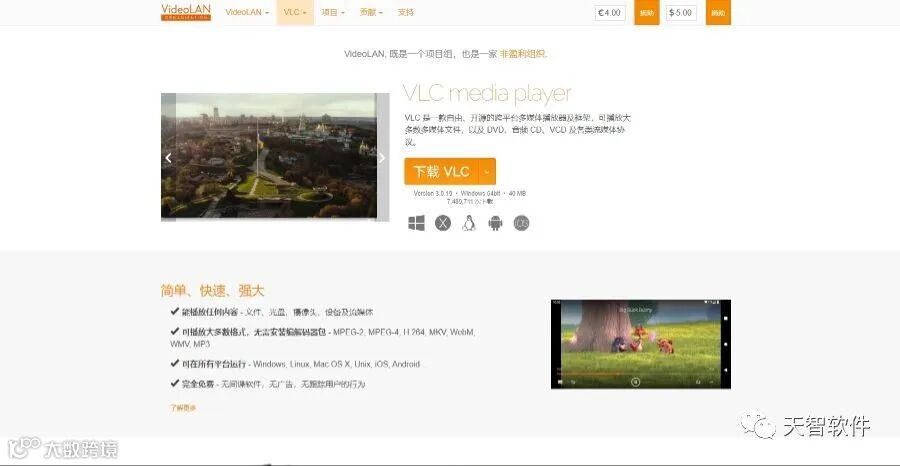900x466 pixels.
Task: Click the VideoLAN organization logo
Action: (x=185, y=12)
